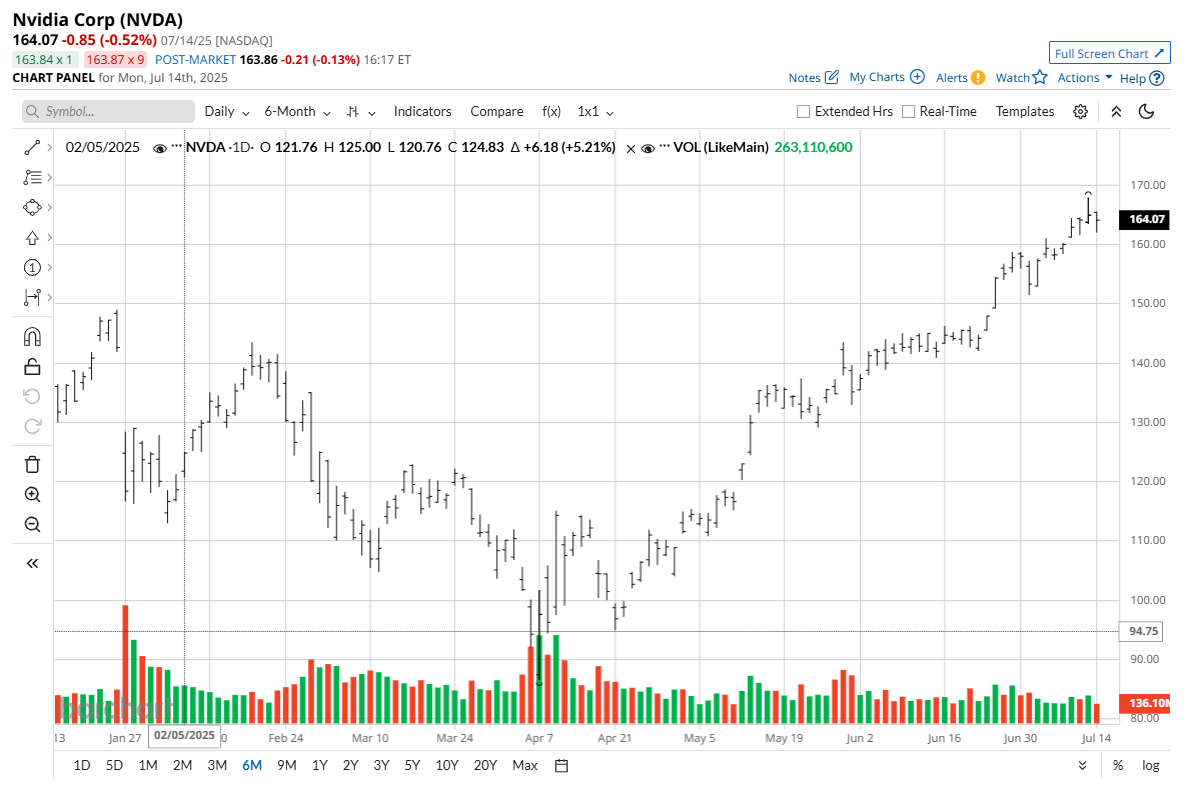Click the 02/05/2025 date marker
1198x791 pixels.
[184, 735]
